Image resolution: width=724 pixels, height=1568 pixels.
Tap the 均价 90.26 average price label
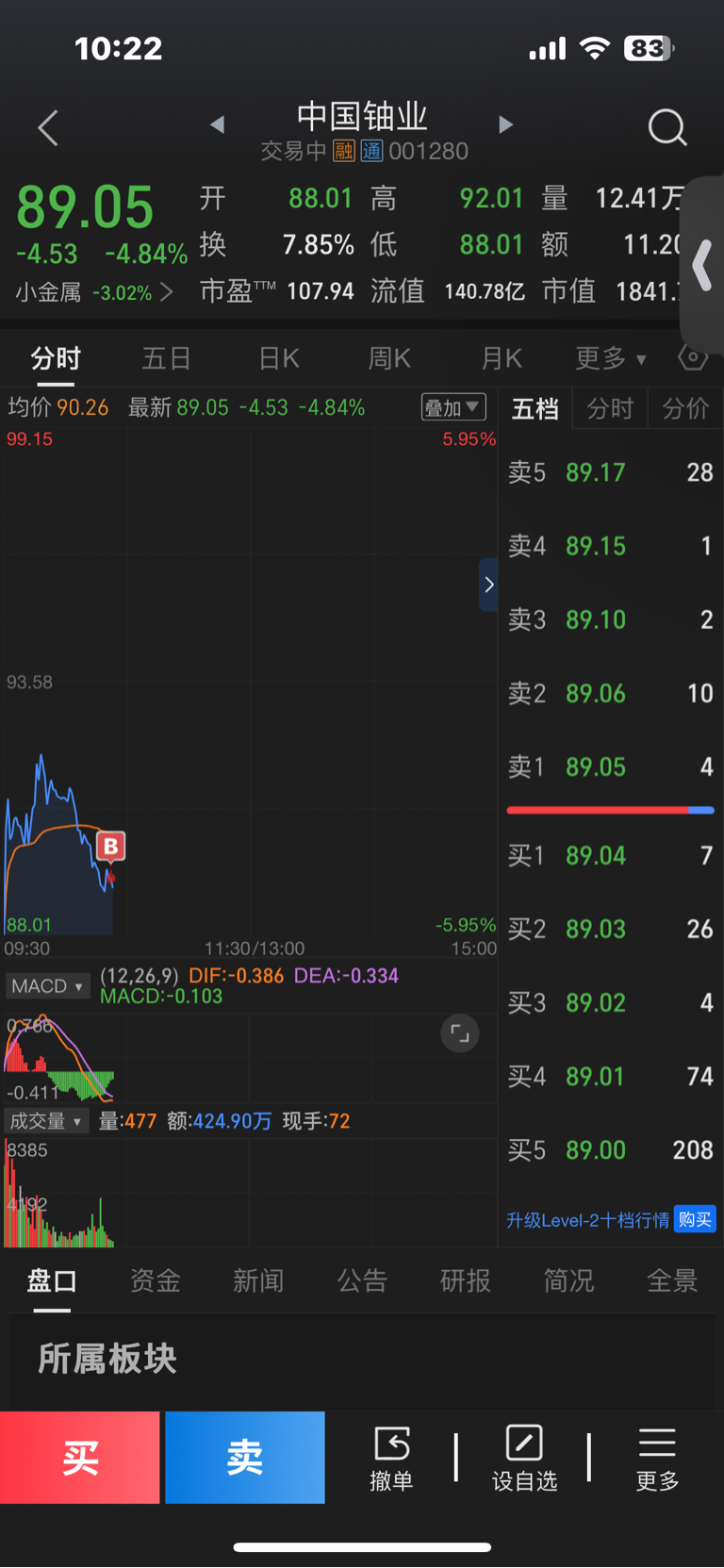tap(58, 407)
